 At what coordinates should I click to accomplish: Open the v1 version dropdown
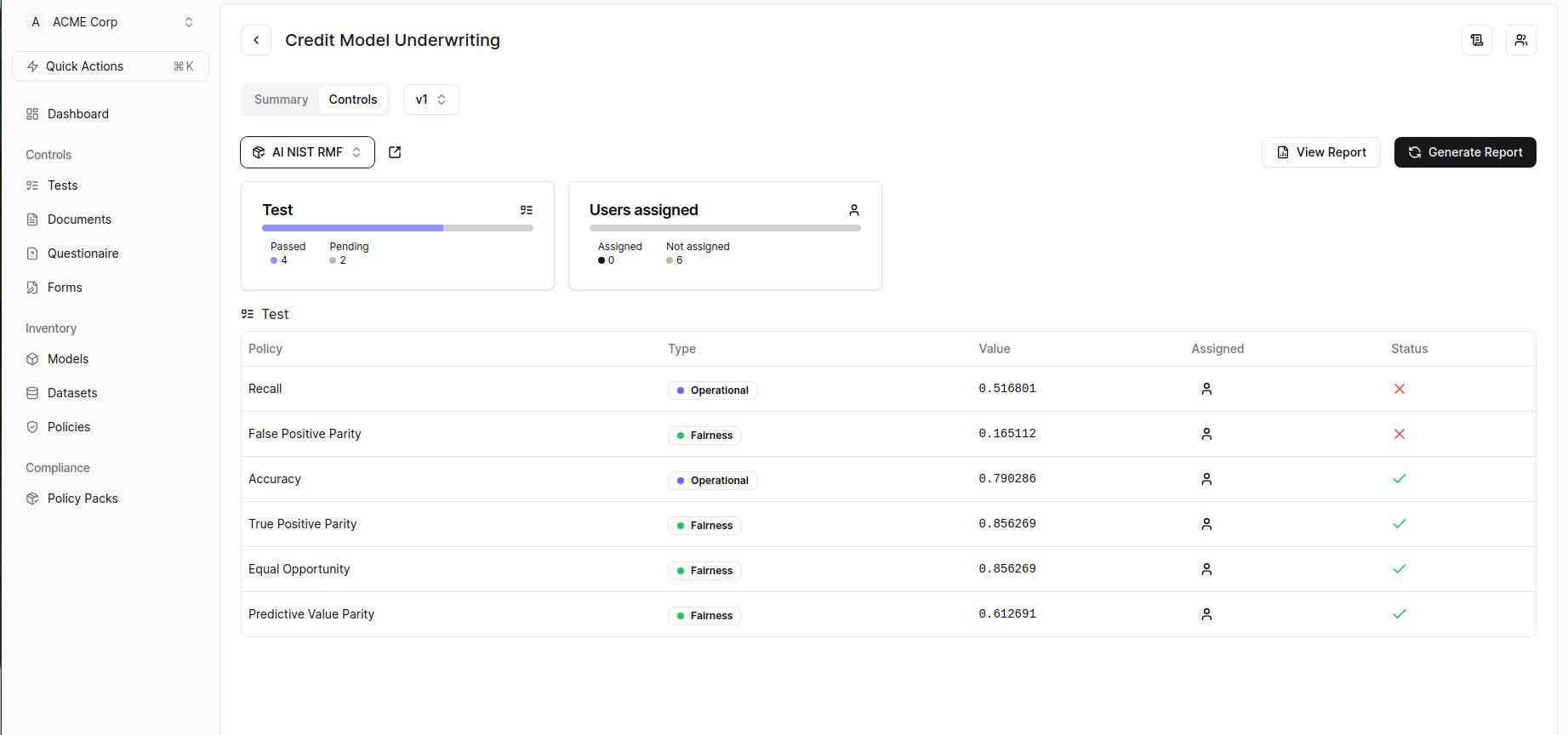pos(431,100)
